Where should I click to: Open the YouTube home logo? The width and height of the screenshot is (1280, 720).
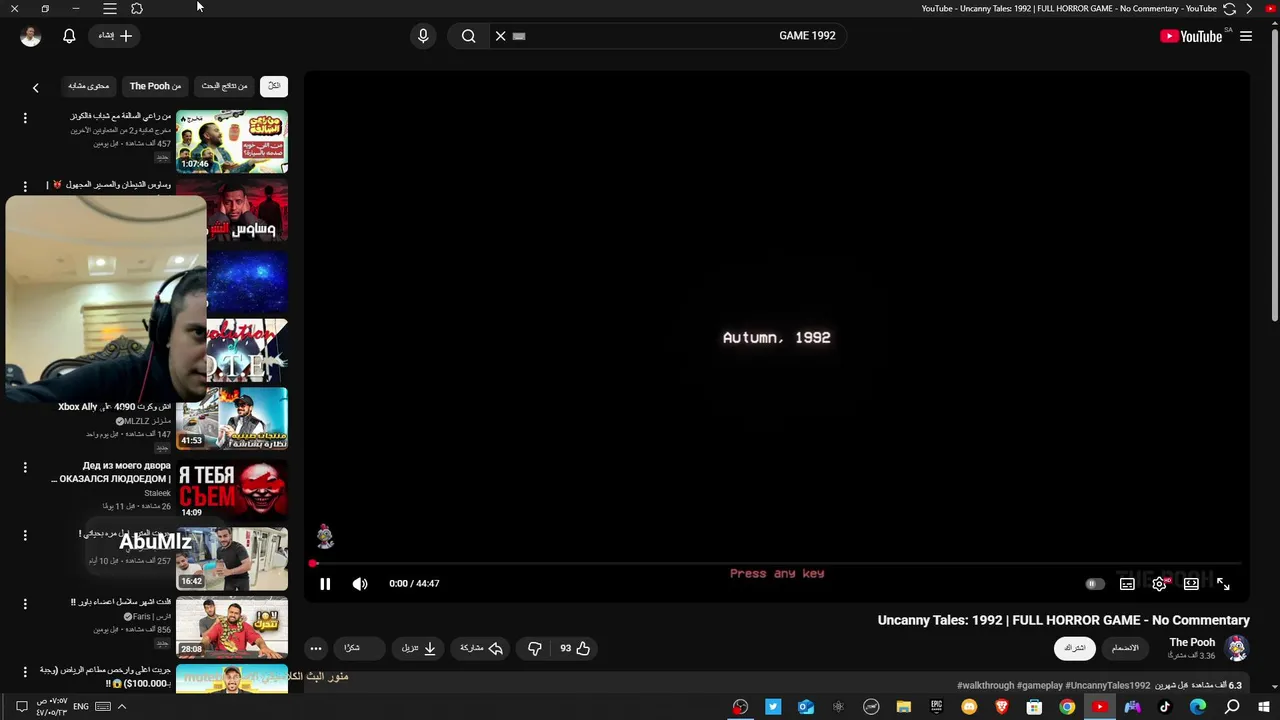1191,36
